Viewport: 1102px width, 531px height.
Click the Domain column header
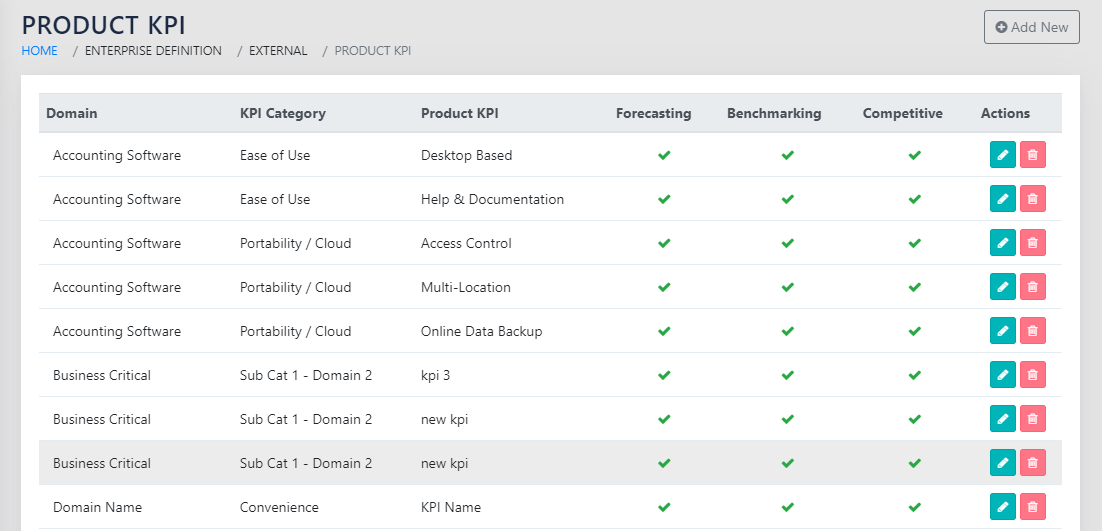72,113
